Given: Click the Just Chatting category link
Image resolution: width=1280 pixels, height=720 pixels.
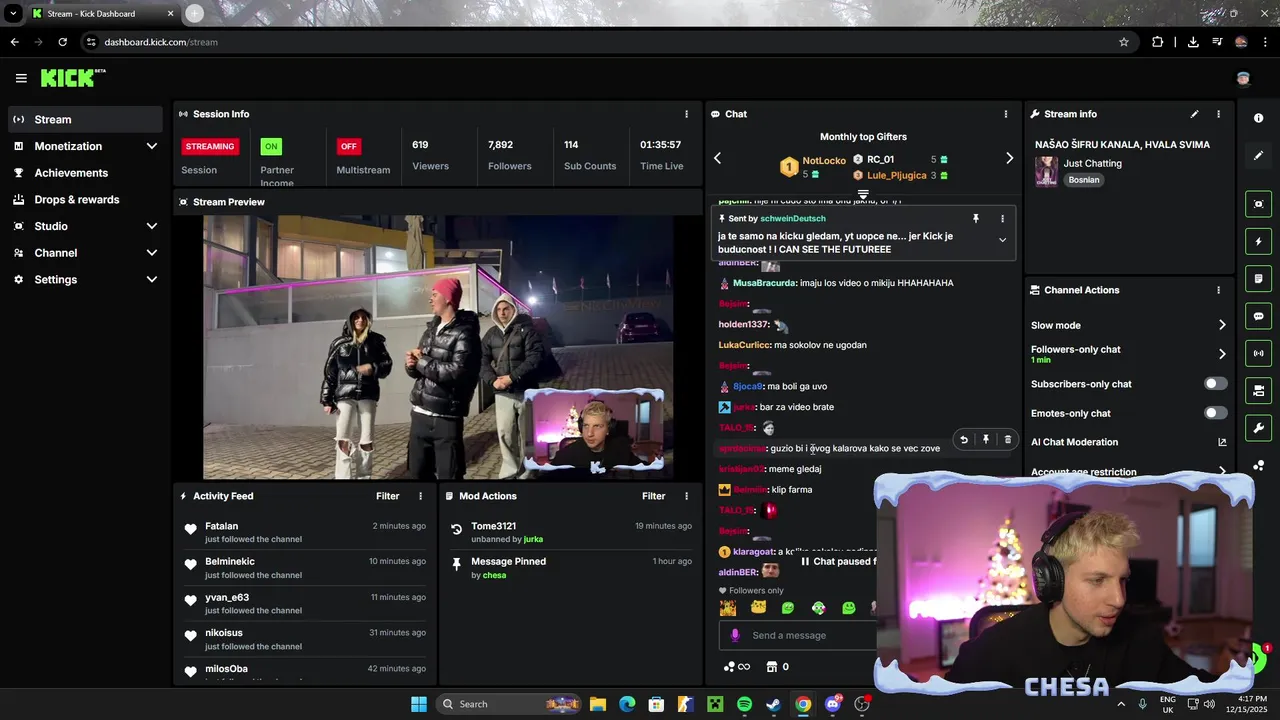Looking at the screenshot, I should click(x=1092, y=163).
